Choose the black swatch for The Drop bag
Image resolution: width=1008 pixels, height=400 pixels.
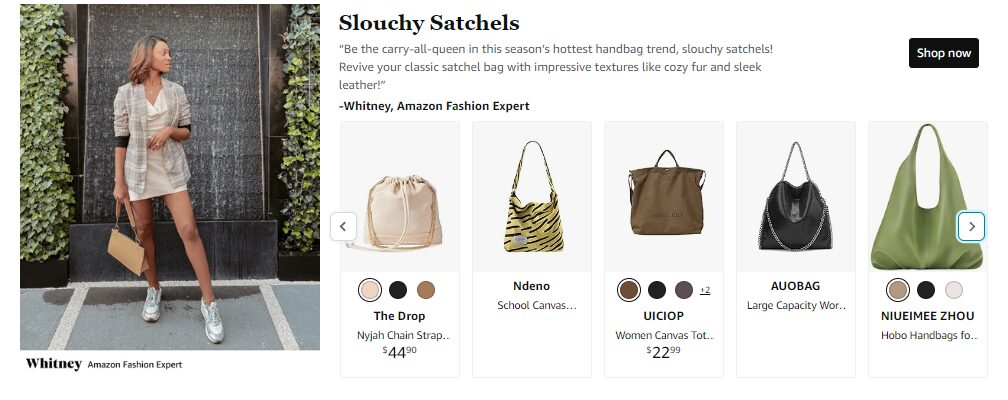tap(398, 290)
